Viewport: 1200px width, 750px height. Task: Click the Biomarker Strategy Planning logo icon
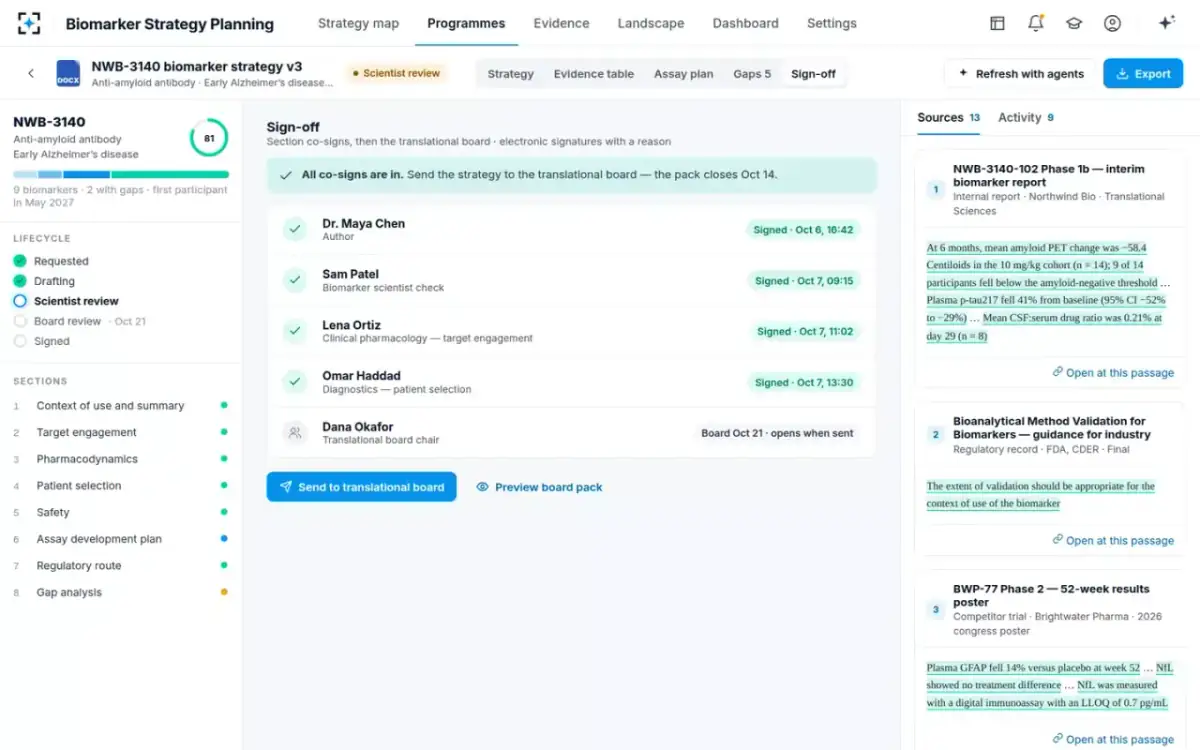(x=30, y=23)
